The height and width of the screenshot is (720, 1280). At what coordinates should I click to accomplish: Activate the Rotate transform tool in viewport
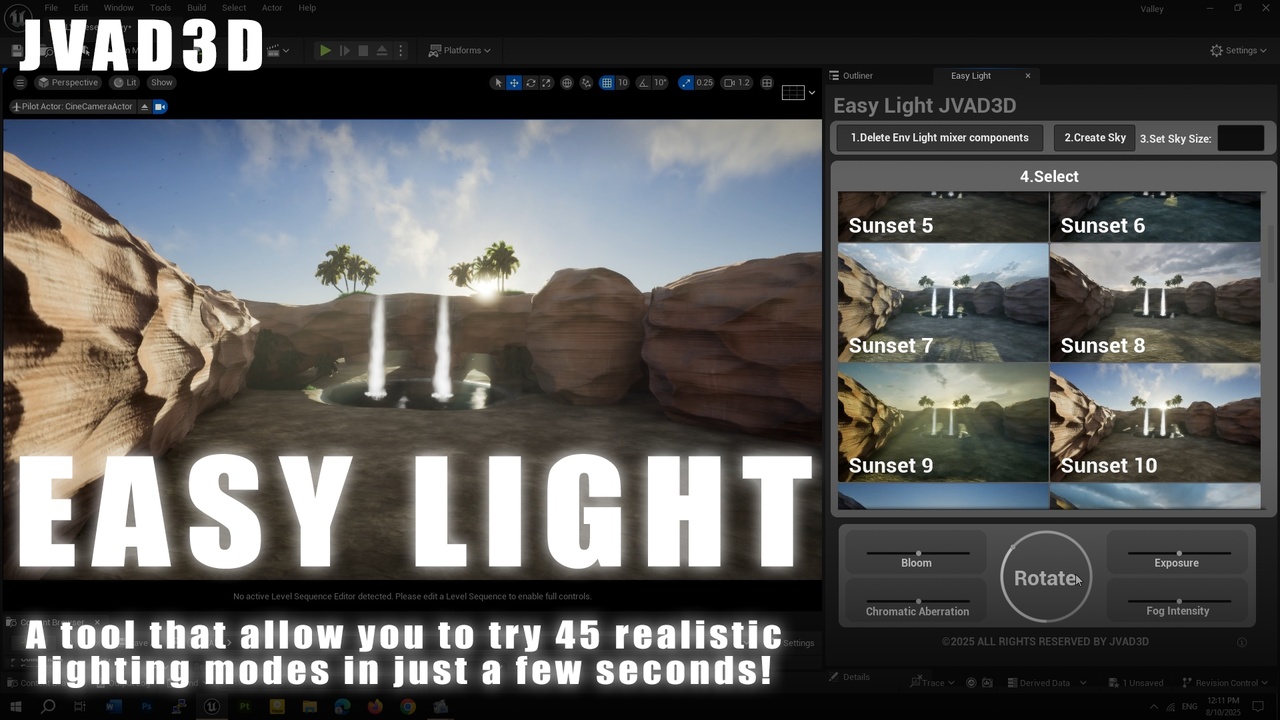[530, 83]
